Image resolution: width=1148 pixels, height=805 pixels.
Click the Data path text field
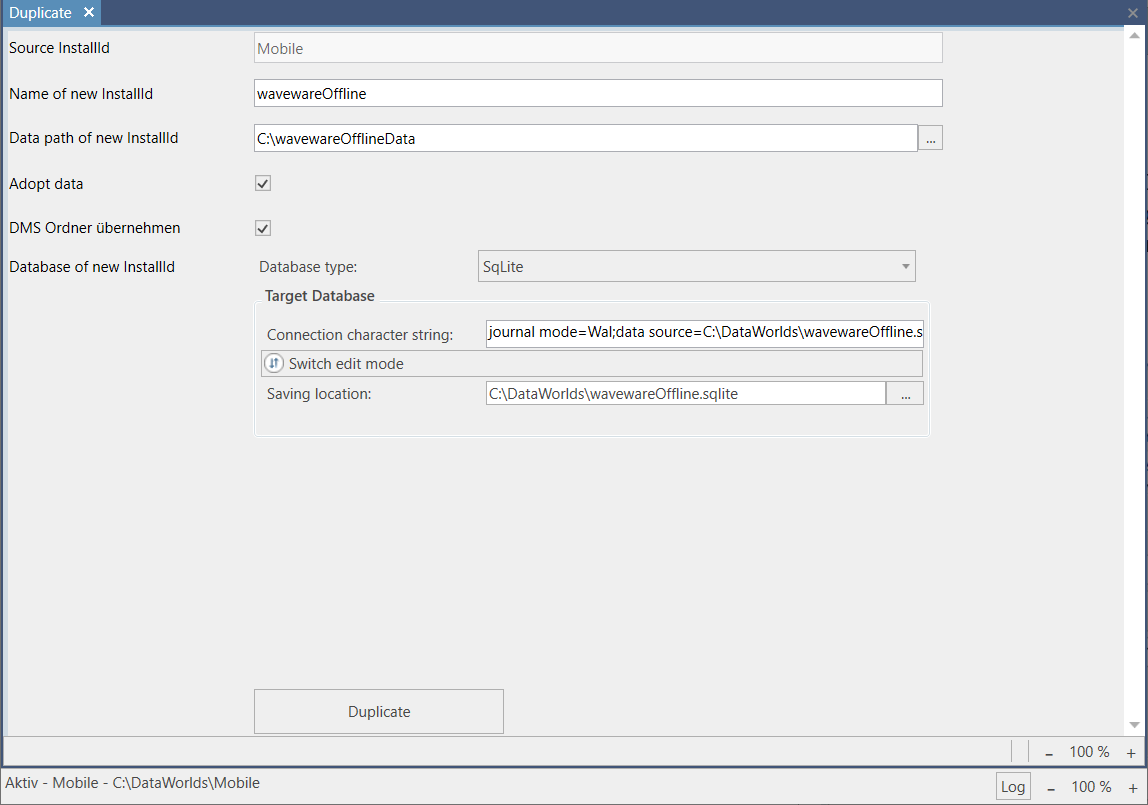pos(585,139)
